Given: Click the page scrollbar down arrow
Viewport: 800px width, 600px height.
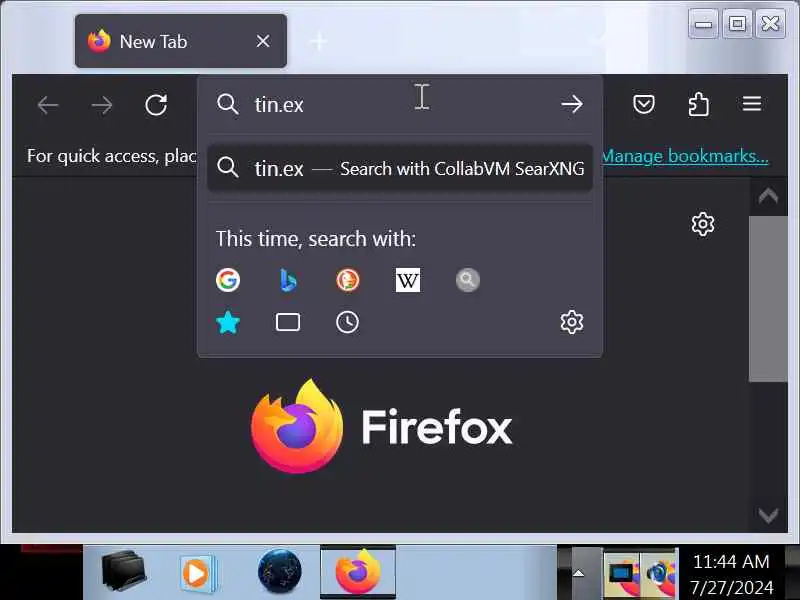Looking at the screenshot, I should click(x=768, y=515).
